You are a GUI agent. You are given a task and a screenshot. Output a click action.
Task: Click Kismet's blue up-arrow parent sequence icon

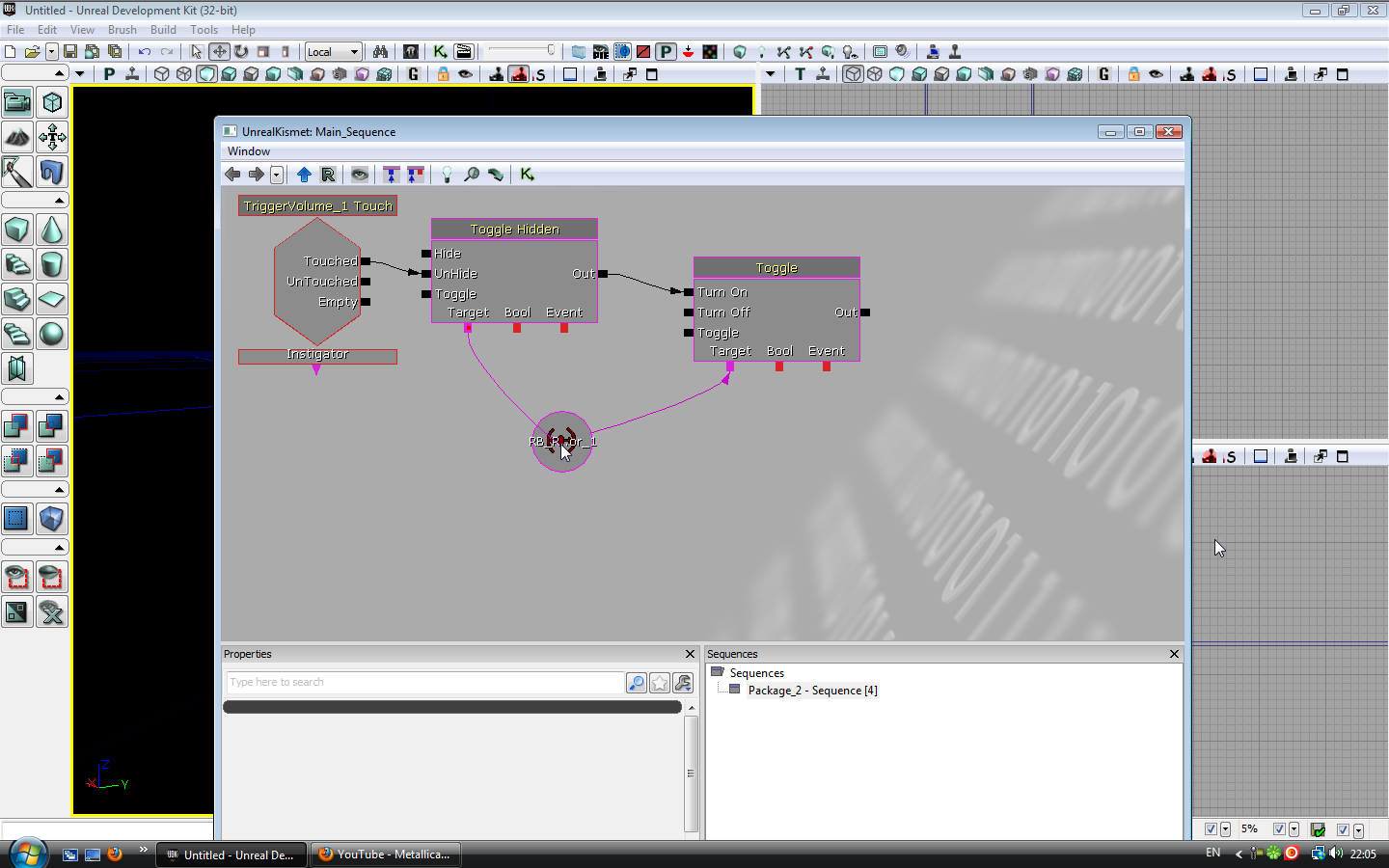point(304,175)
